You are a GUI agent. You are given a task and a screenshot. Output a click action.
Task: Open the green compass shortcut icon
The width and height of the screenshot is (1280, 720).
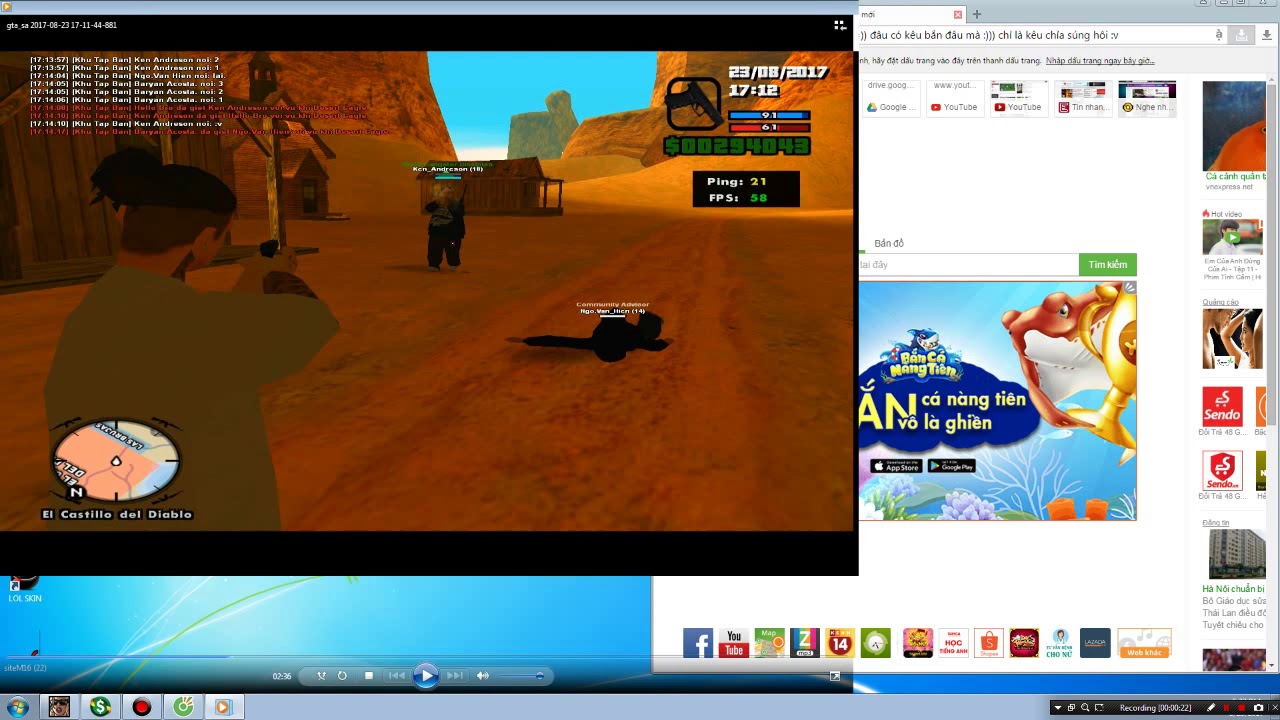(x=876, y=643)
